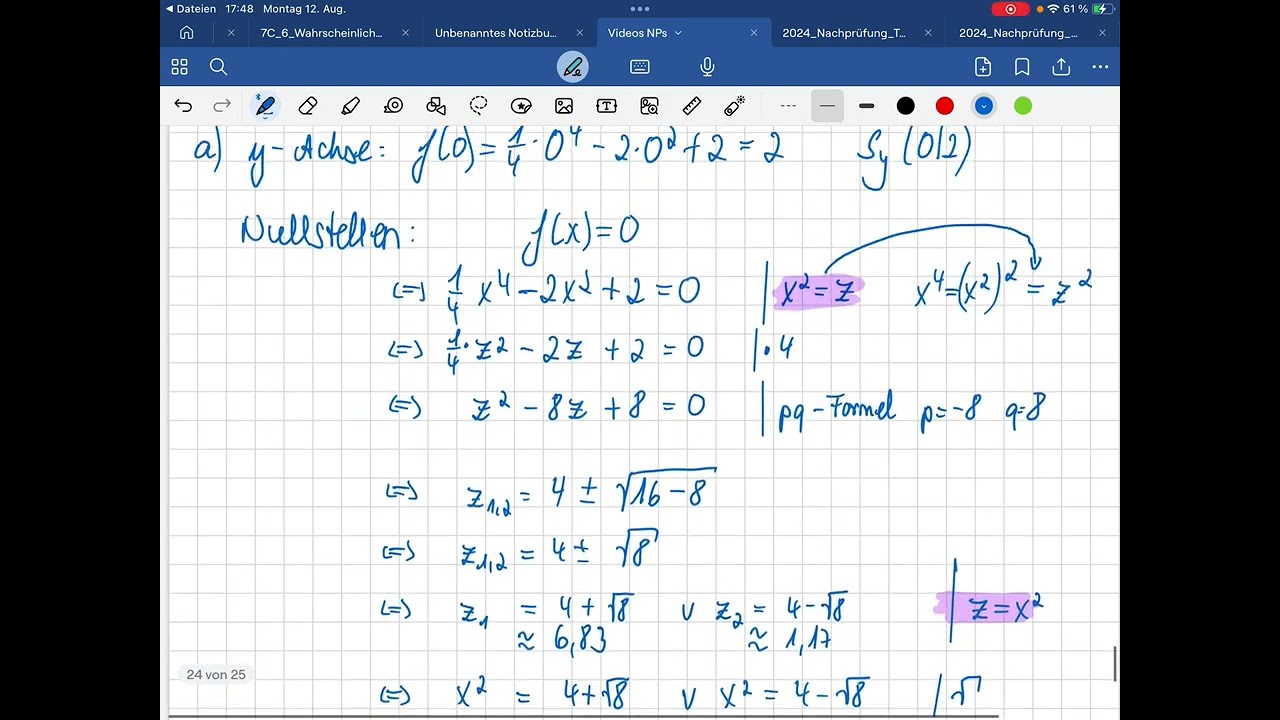Viewport: 1280px width, 720px height.
Task: Switch to the Unbenanntes Notizbu tab
Action: (496, 33)
